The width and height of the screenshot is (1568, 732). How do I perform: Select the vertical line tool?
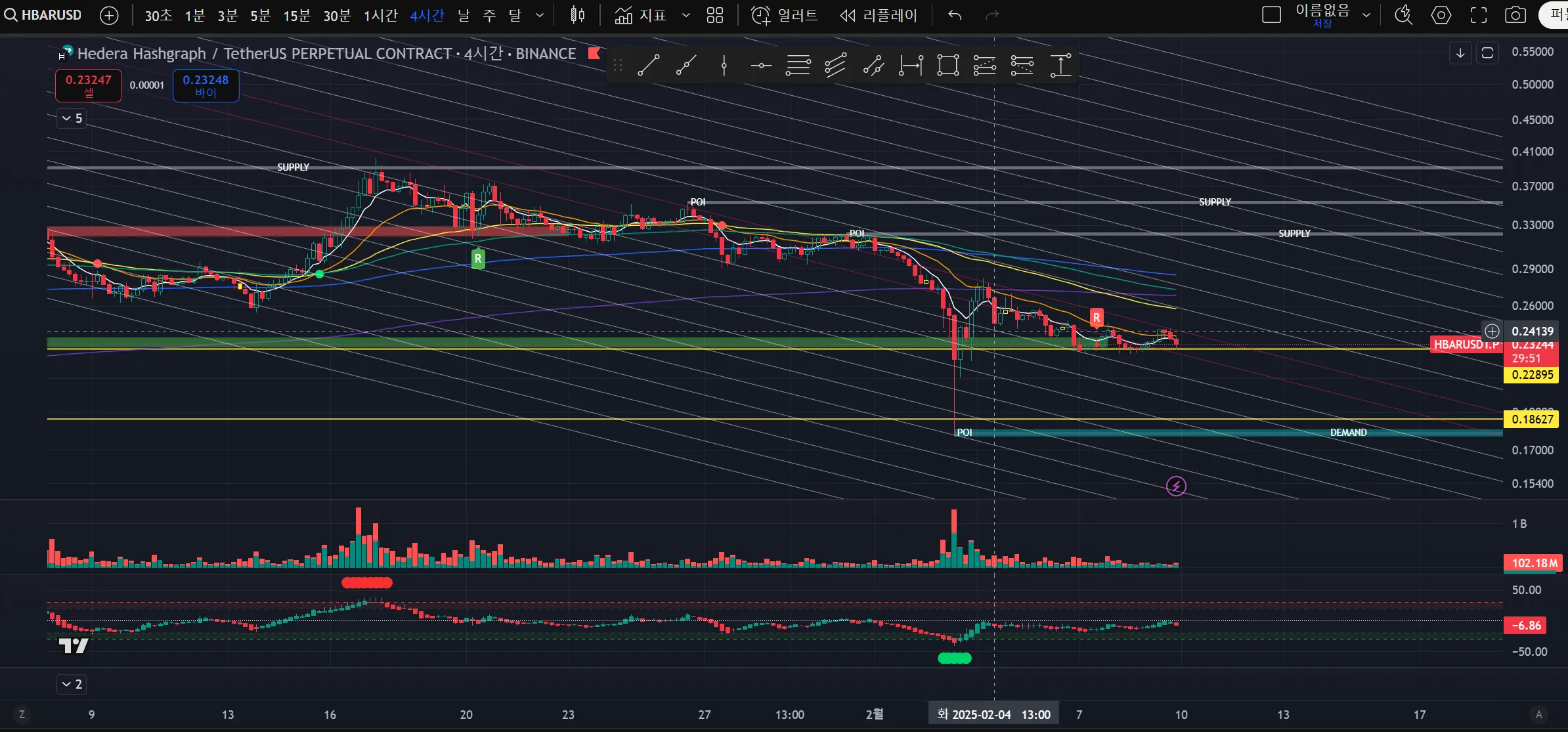coord(724,65)
